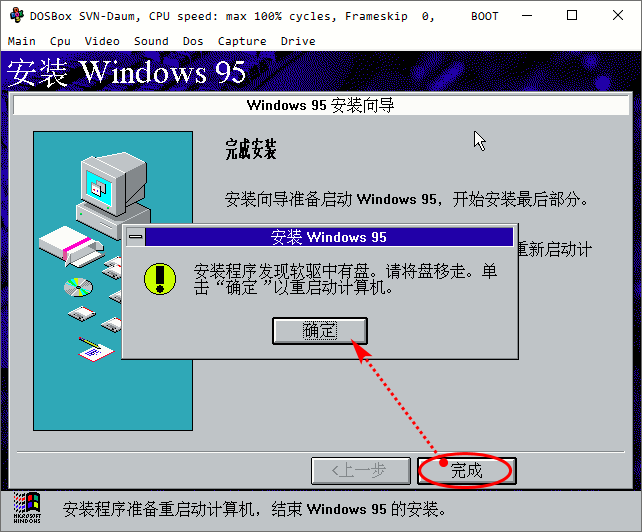The image size is (642, 532).
Task: Click the yellow exclamation warning icon
Action: tap(160, 279)
